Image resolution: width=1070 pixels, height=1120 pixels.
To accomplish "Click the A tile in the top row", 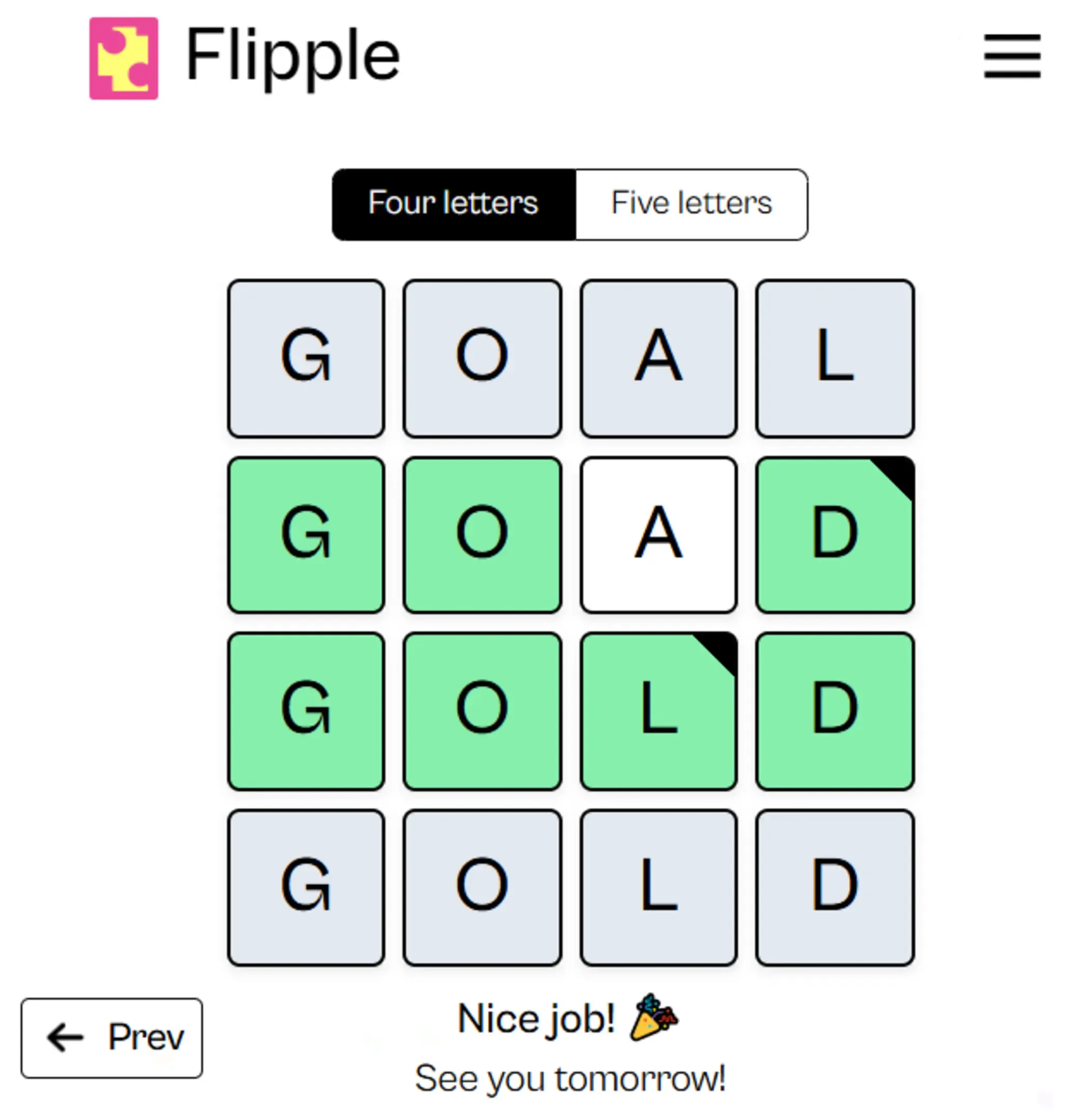I will point(659,358).
